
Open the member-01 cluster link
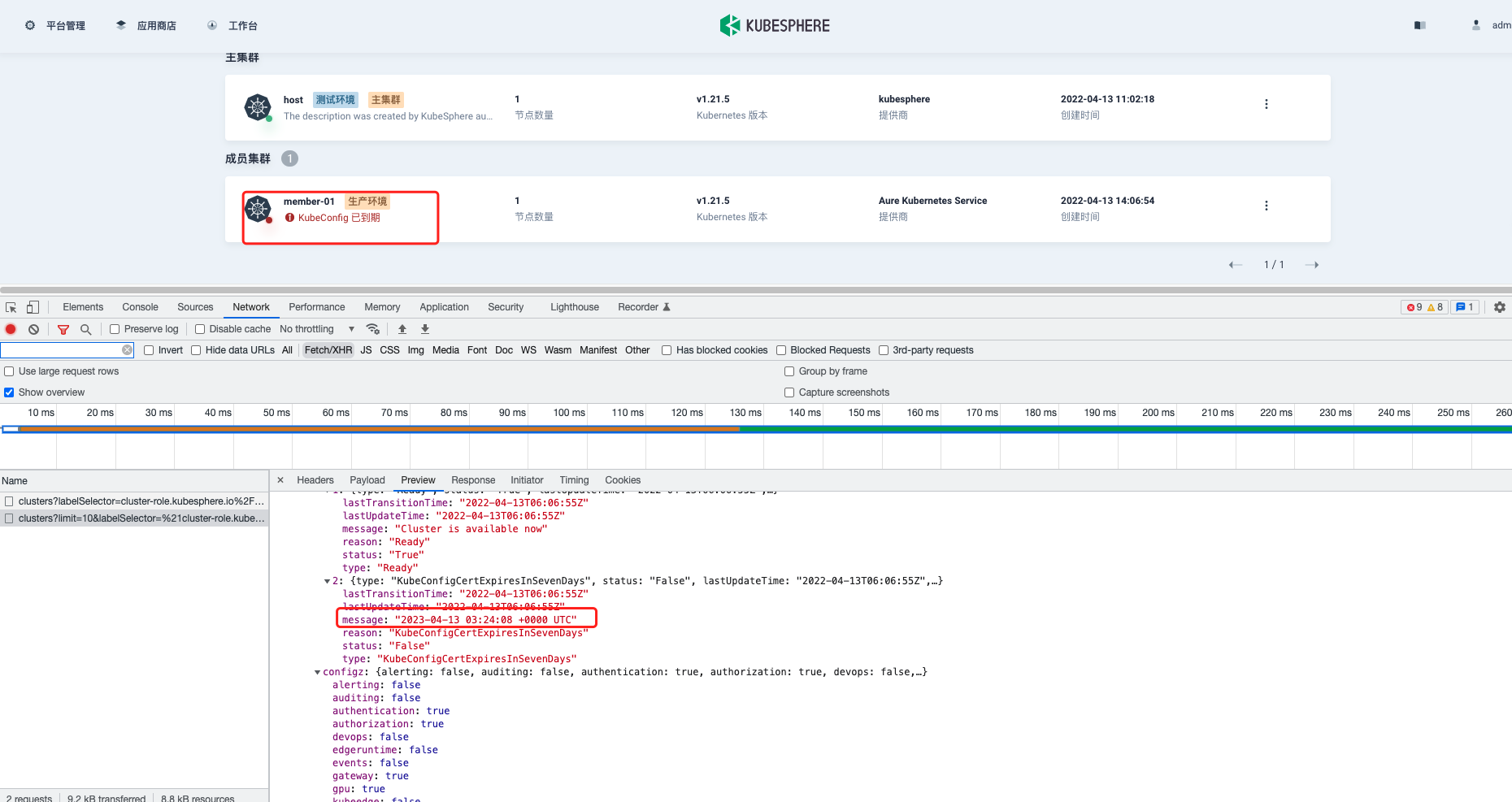pyautogui.click(x=309, y=202)
